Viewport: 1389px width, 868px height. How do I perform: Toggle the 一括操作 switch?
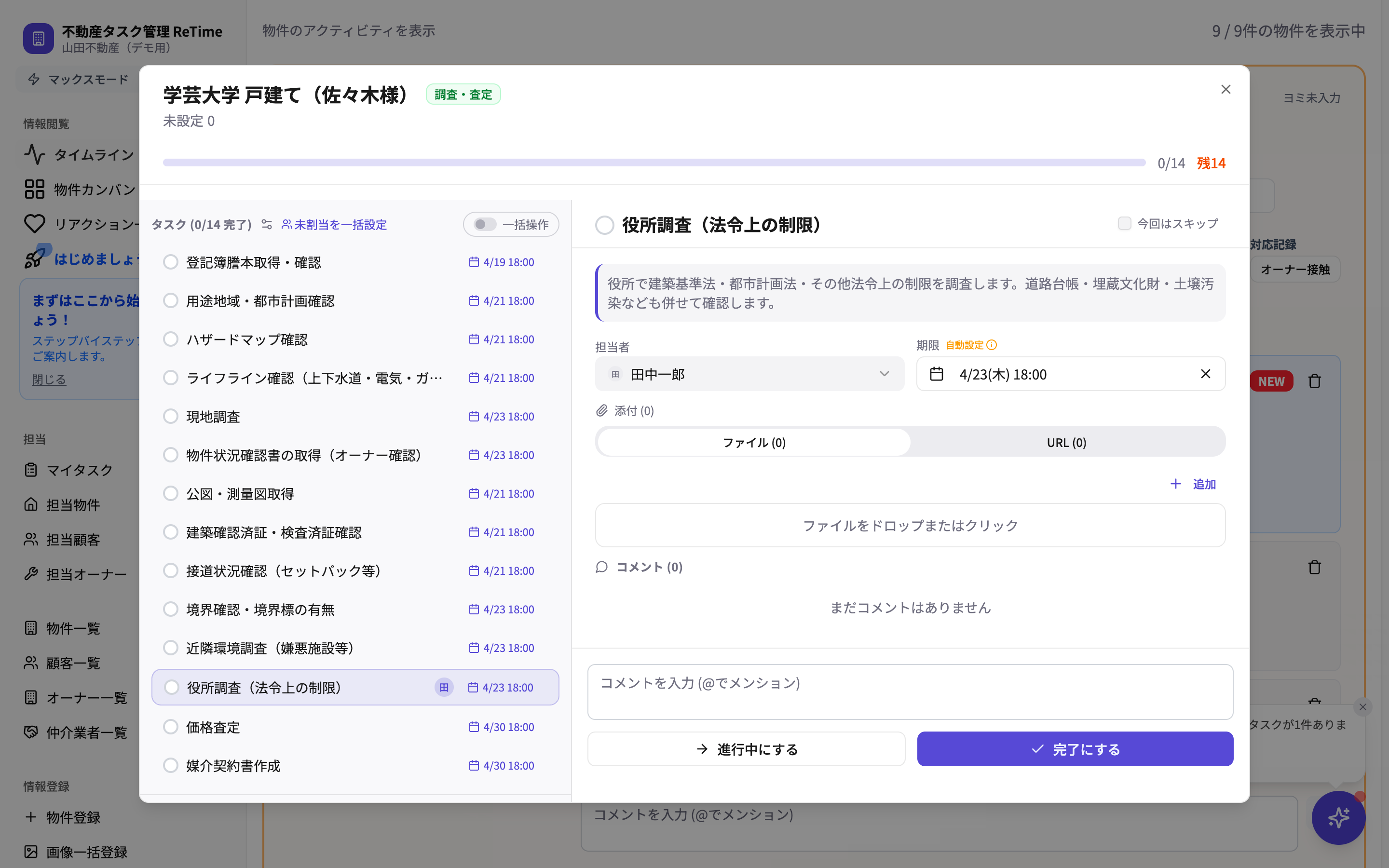[x=485, y=224]
